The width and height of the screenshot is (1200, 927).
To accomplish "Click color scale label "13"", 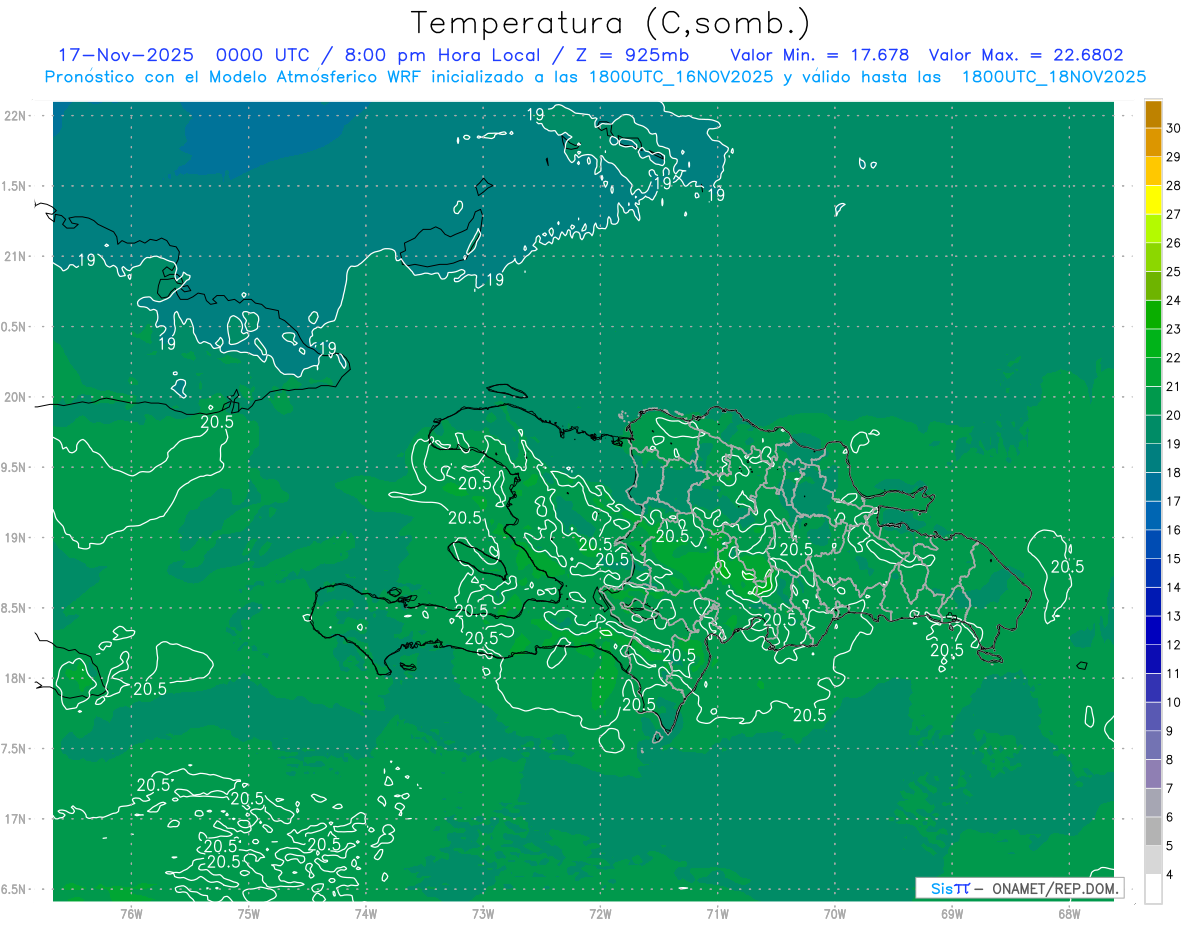I will pos(1173,616).
